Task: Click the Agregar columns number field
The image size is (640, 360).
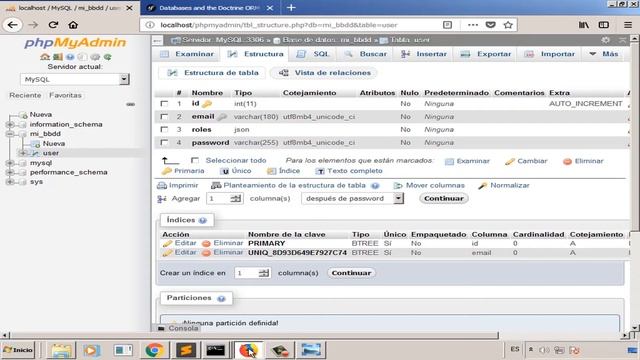Action: (x=225, y=199)
